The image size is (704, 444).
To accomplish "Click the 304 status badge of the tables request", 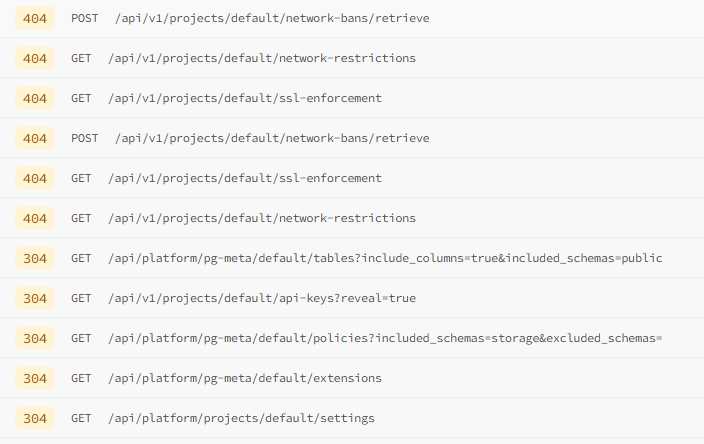I will [35, 258].
